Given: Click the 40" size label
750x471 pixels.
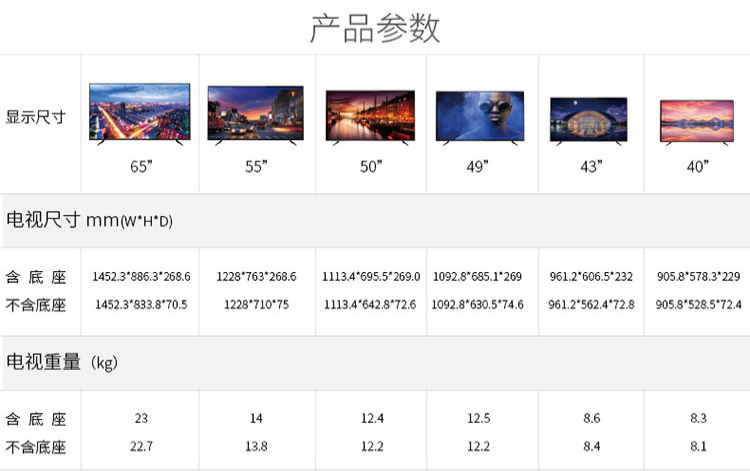Looking at the screenshot, I should tap(697, 166).
